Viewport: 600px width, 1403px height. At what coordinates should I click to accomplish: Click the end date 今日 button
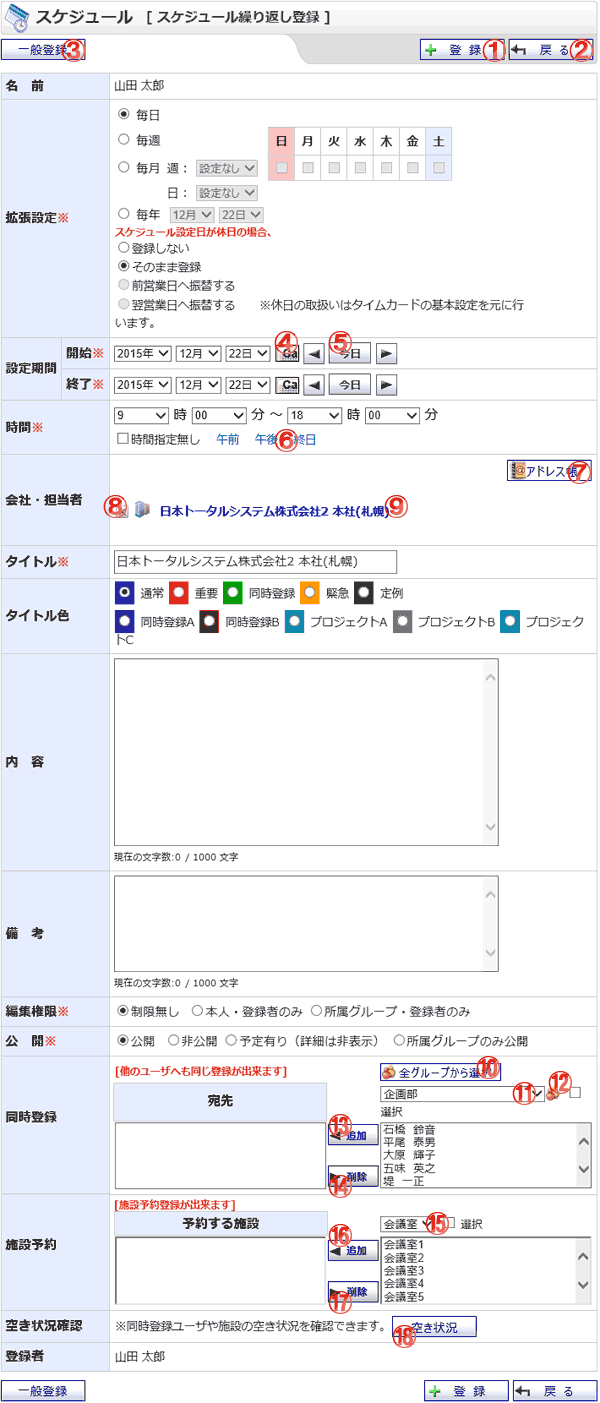coord(349,384)
